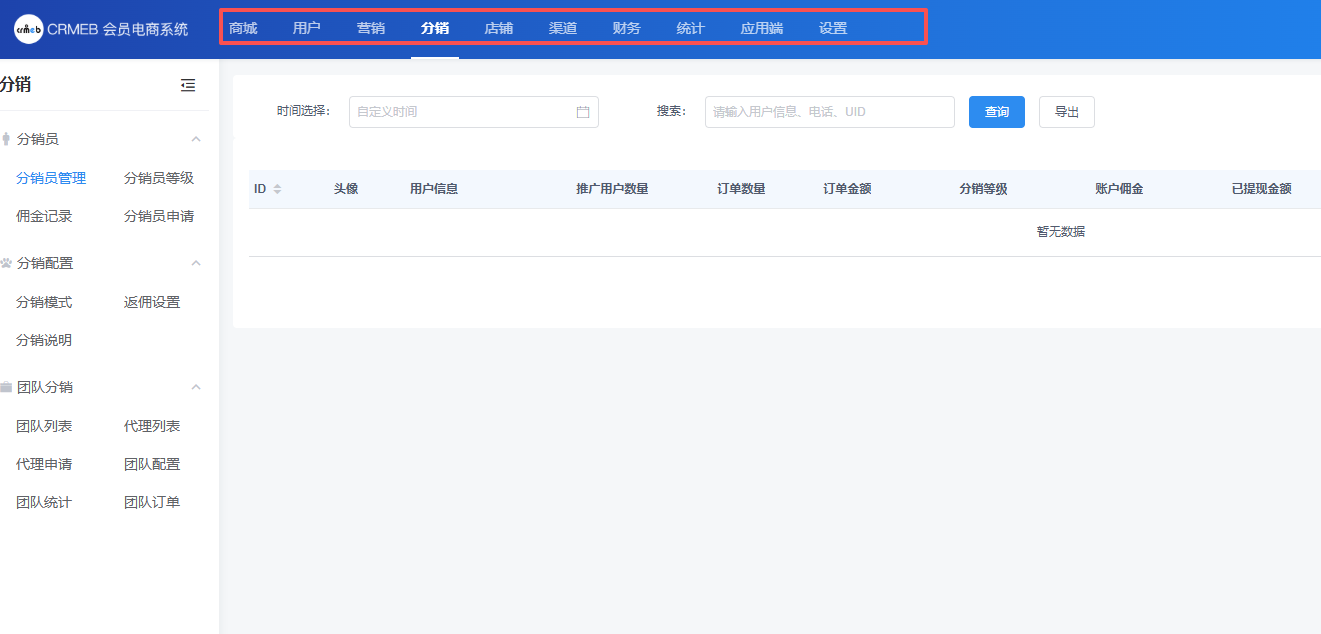This screenshot has height=634, width=1321.
Task: Click the 团队分销 briefcase icon
Action: pos(6,387)
